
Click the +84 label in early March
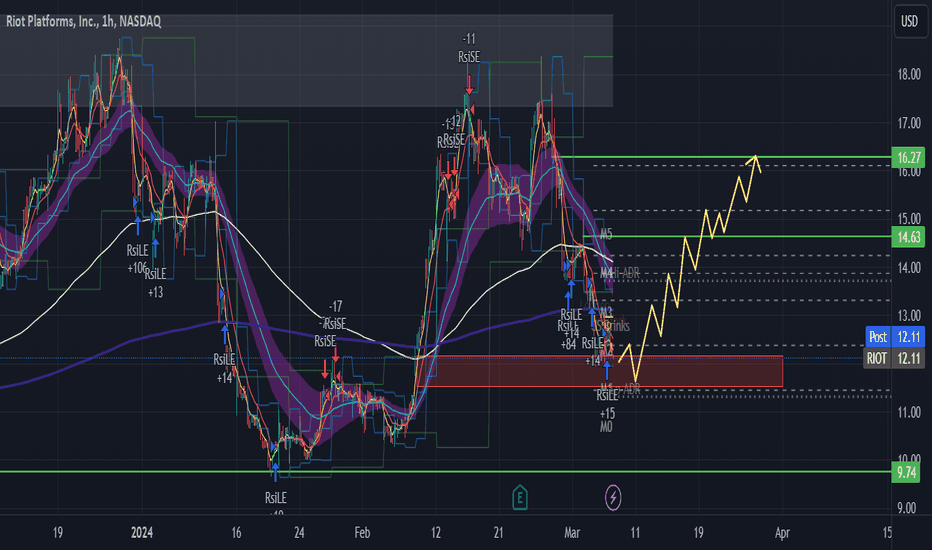click(568, 344)
